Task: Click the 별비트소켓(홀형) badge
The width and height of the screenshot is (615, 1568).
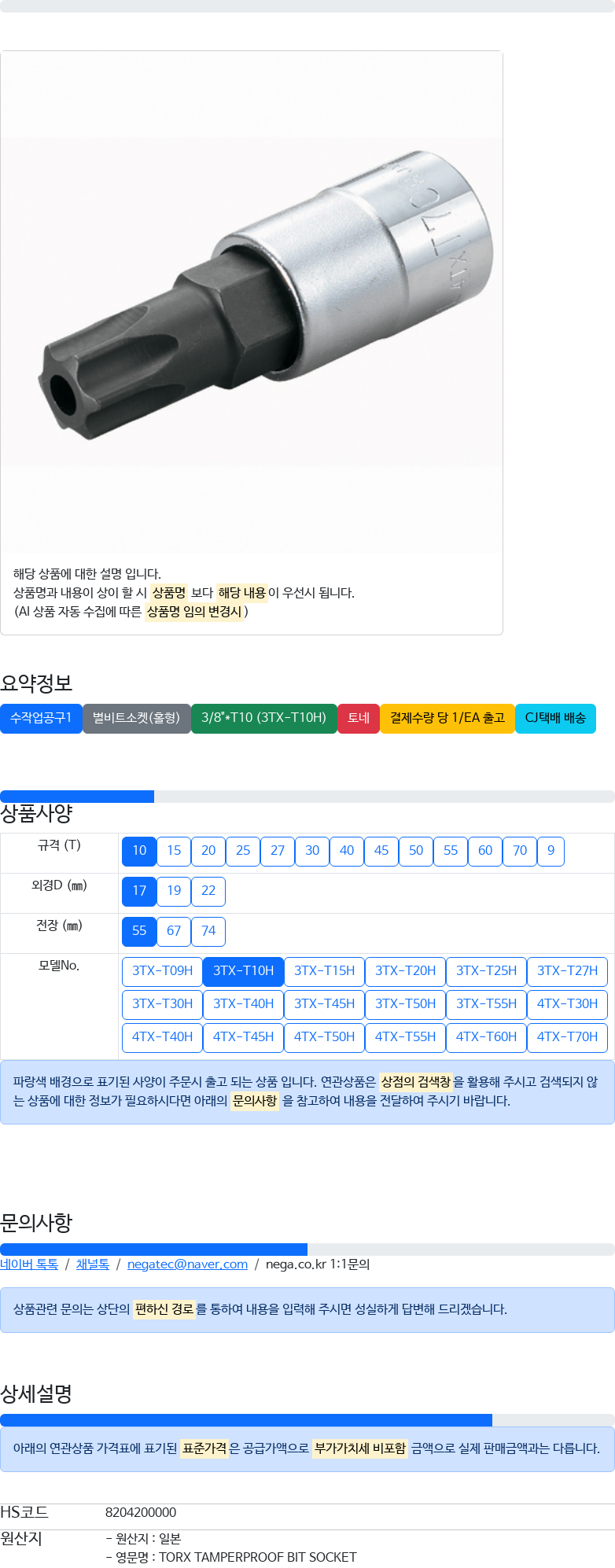Action: pos(137,718)
